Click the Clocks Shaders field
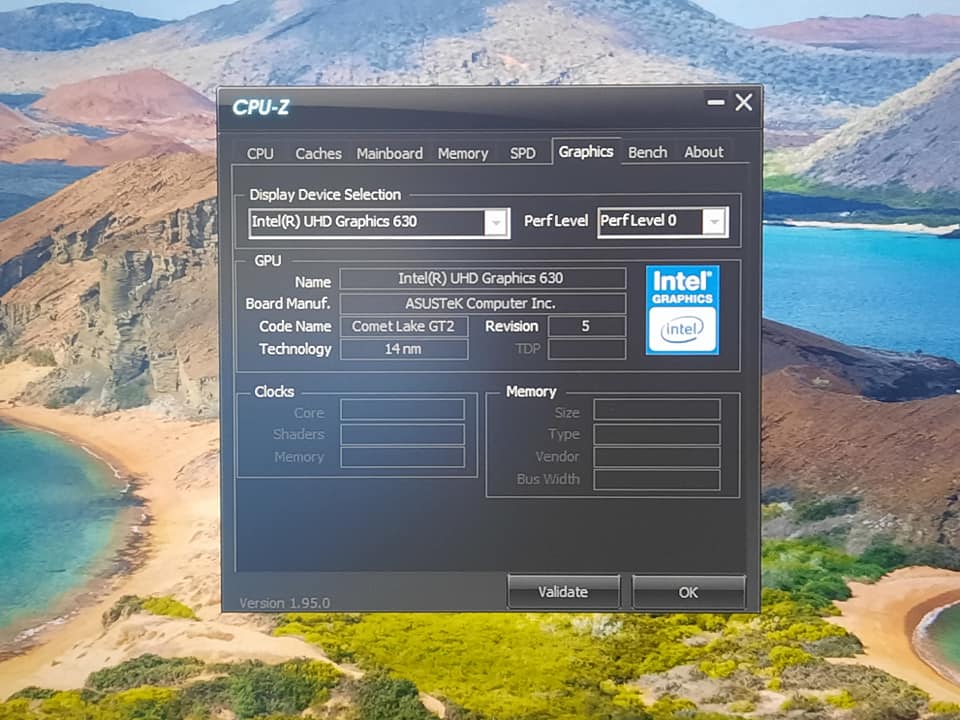 pyautogui.click(x=402, y=434)
